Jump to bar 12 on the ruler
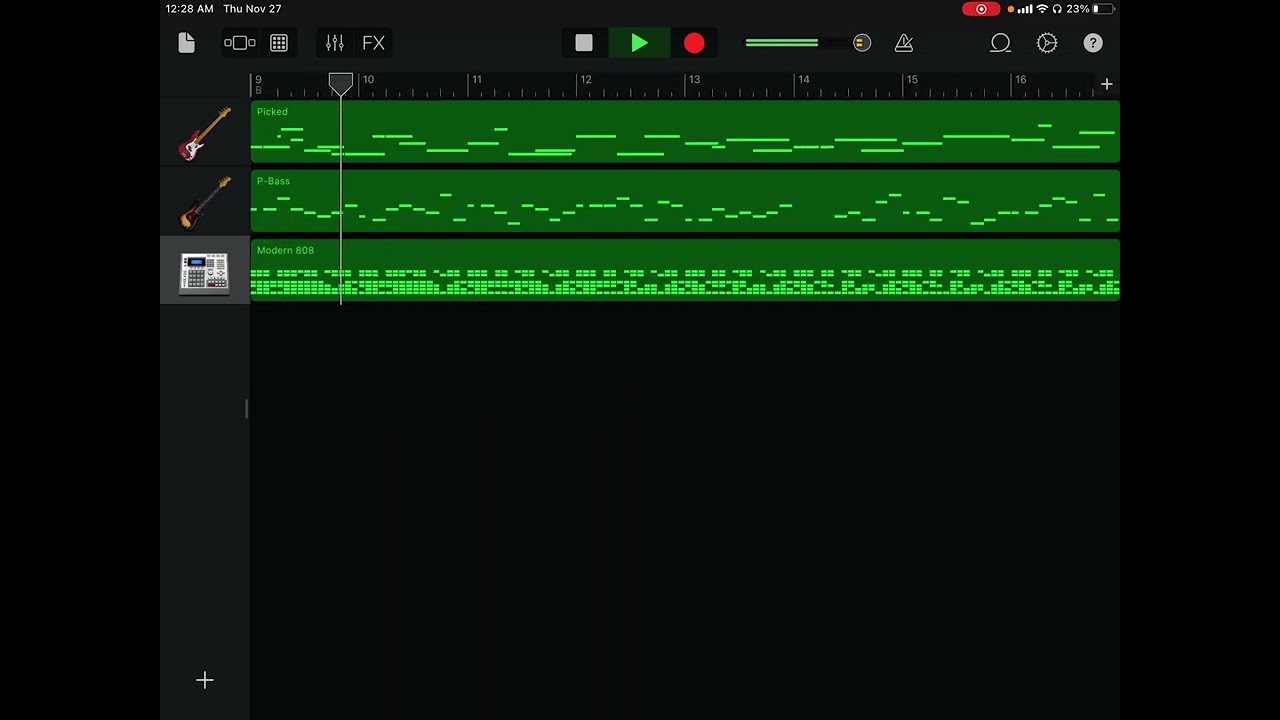1280x720 pixels. point(586,80)
